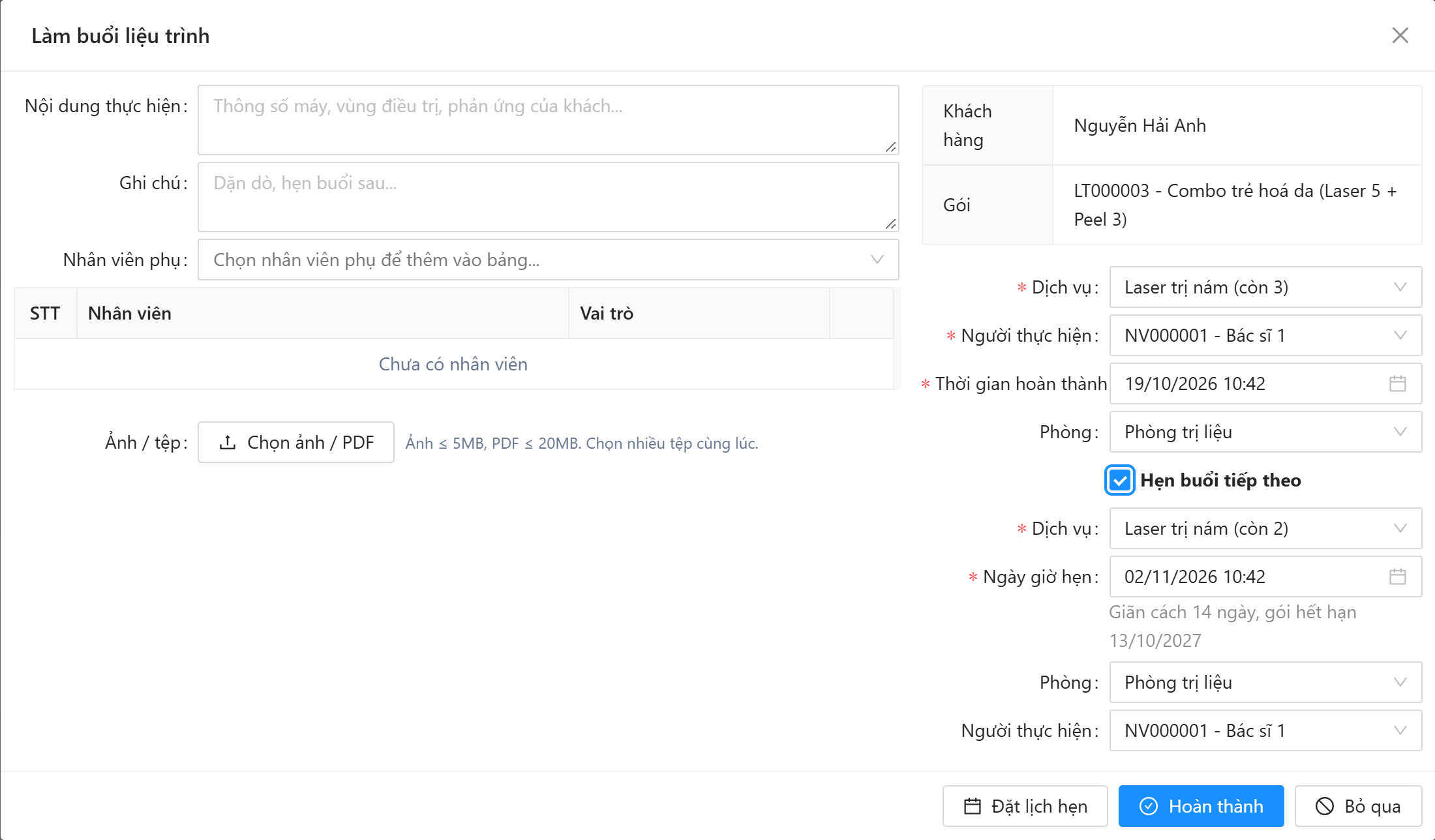Click the Đặt lịch hẹn button
Viewport: 1435px width, 840px height.
point(1025,806)
